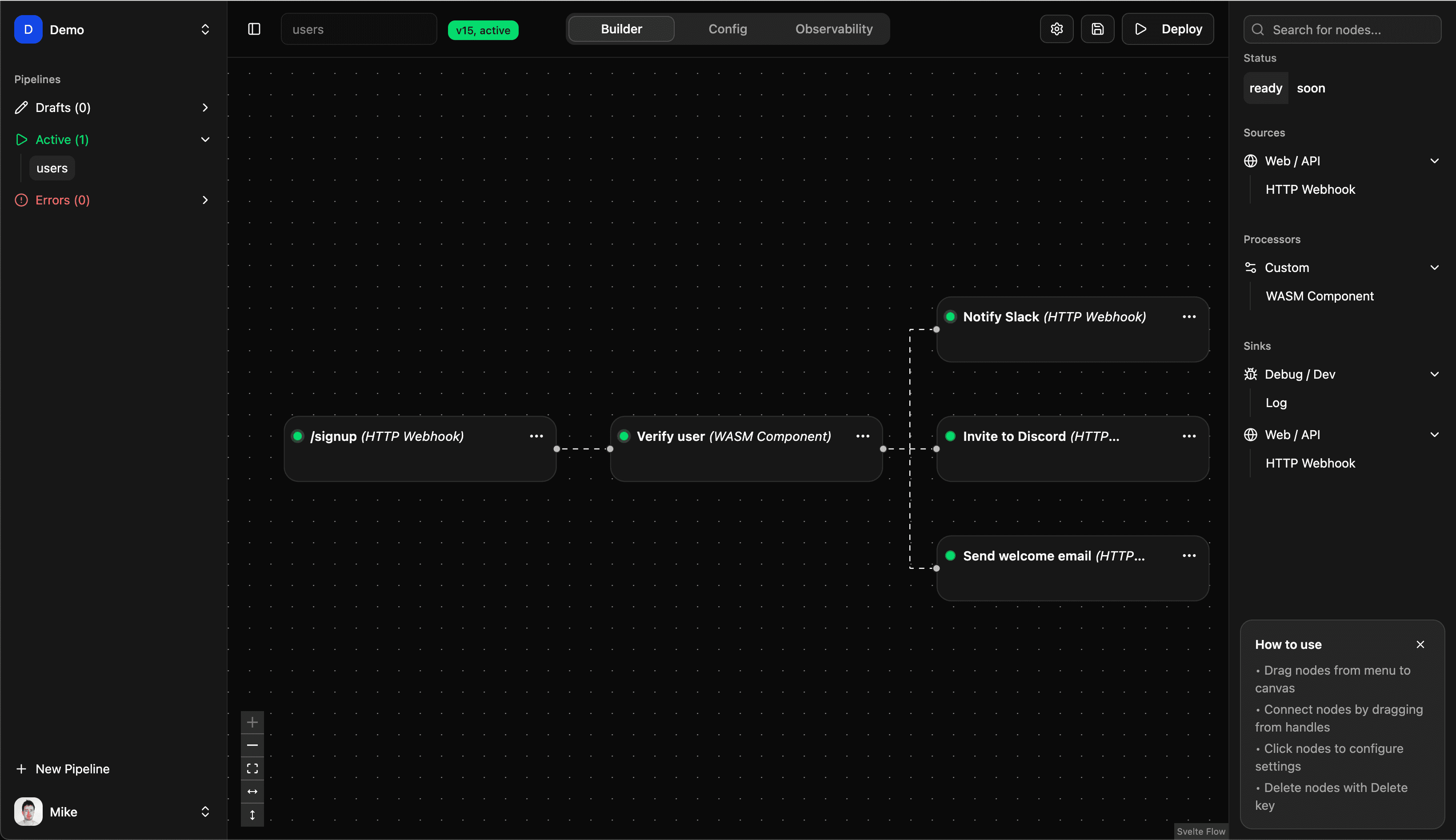Collapse the Active pipelines list
Screen dimensions: 1456x840
[x=205, y=139]
